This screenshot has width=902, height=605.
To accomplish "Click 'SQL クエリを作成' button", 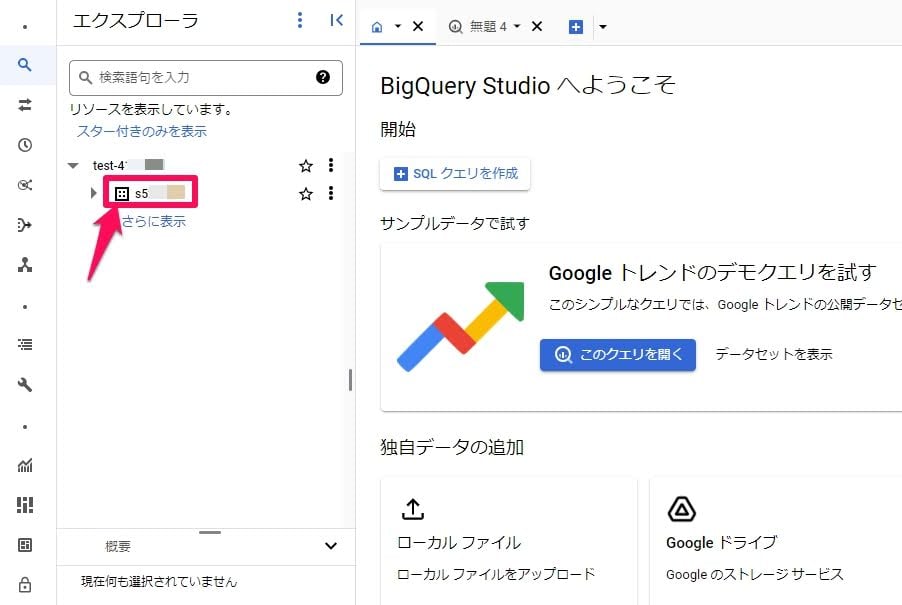I will pyautogui.click(x=455, y=174).
